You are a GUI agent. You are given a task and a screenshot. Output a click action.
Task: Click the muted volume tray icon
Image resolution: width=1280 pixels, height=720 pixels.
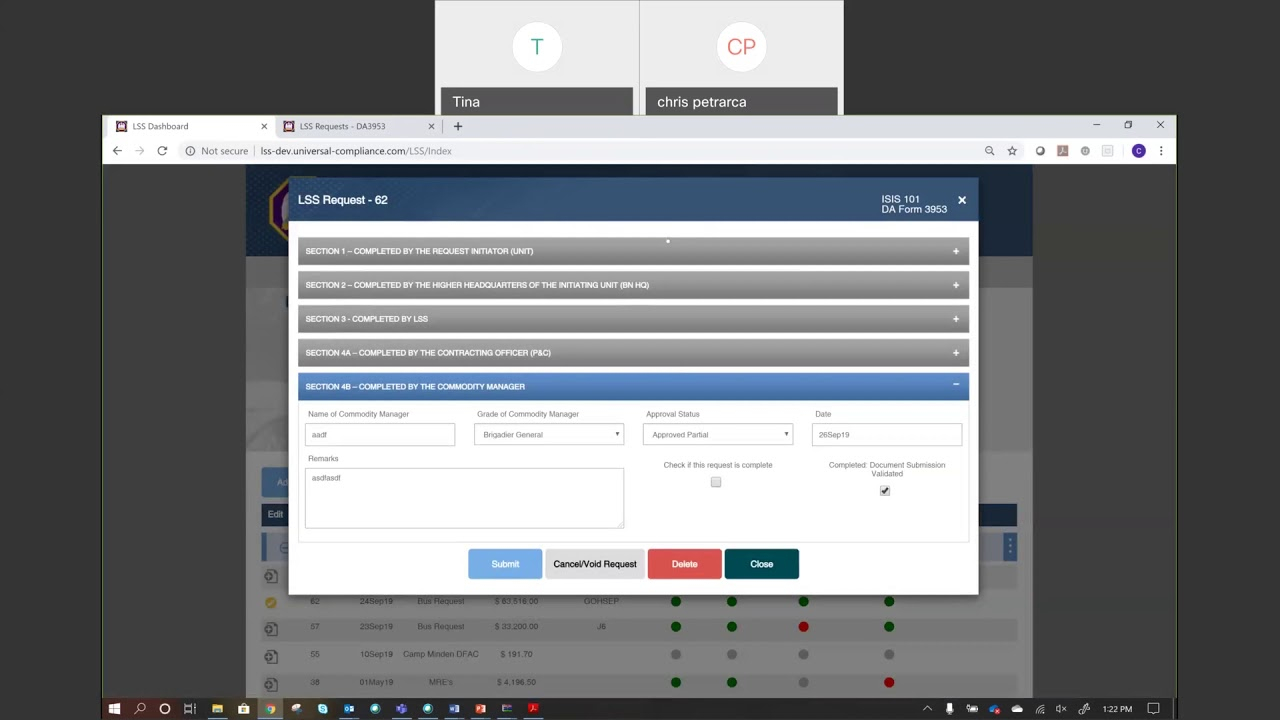click(1061, 709)
